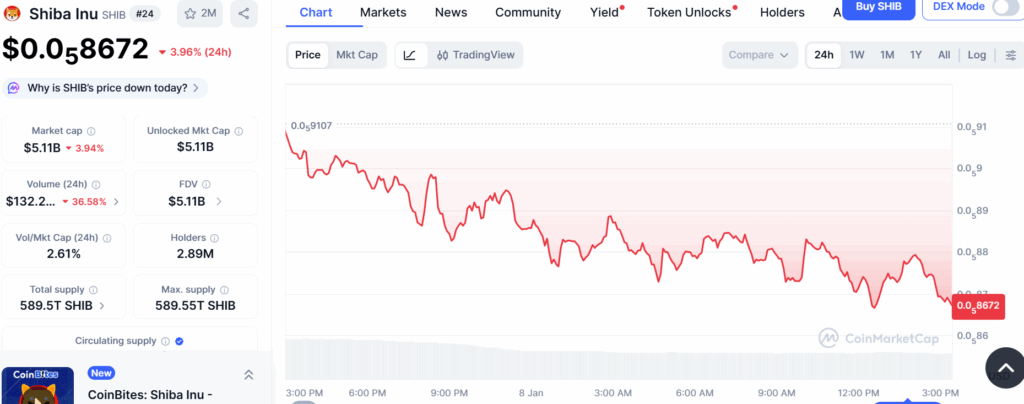This screenshot has height=404, width=1024.
Task: Click the Shiba Inu coin logo
Action: pos(13,14)
